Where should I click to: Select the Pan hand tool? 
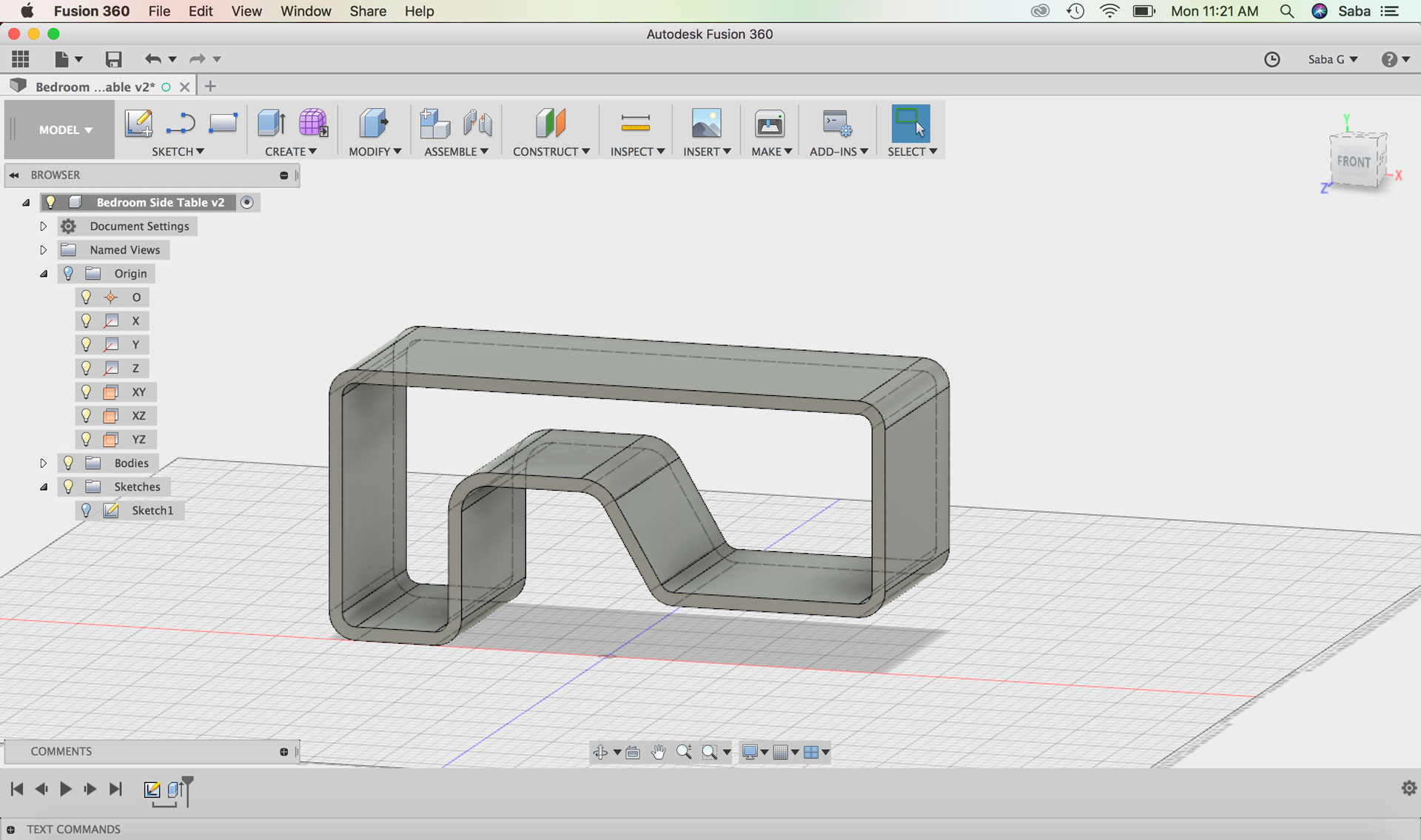658,752
